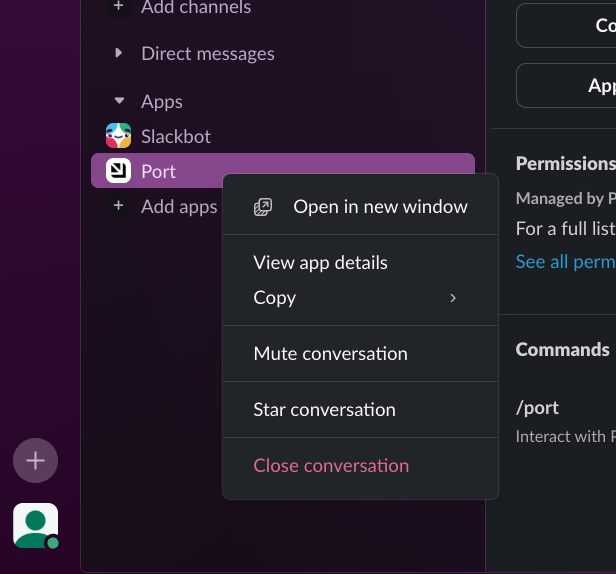This screenshot has width=616, height=574.
Task: Select View app details menu entry
Action: 320,263
